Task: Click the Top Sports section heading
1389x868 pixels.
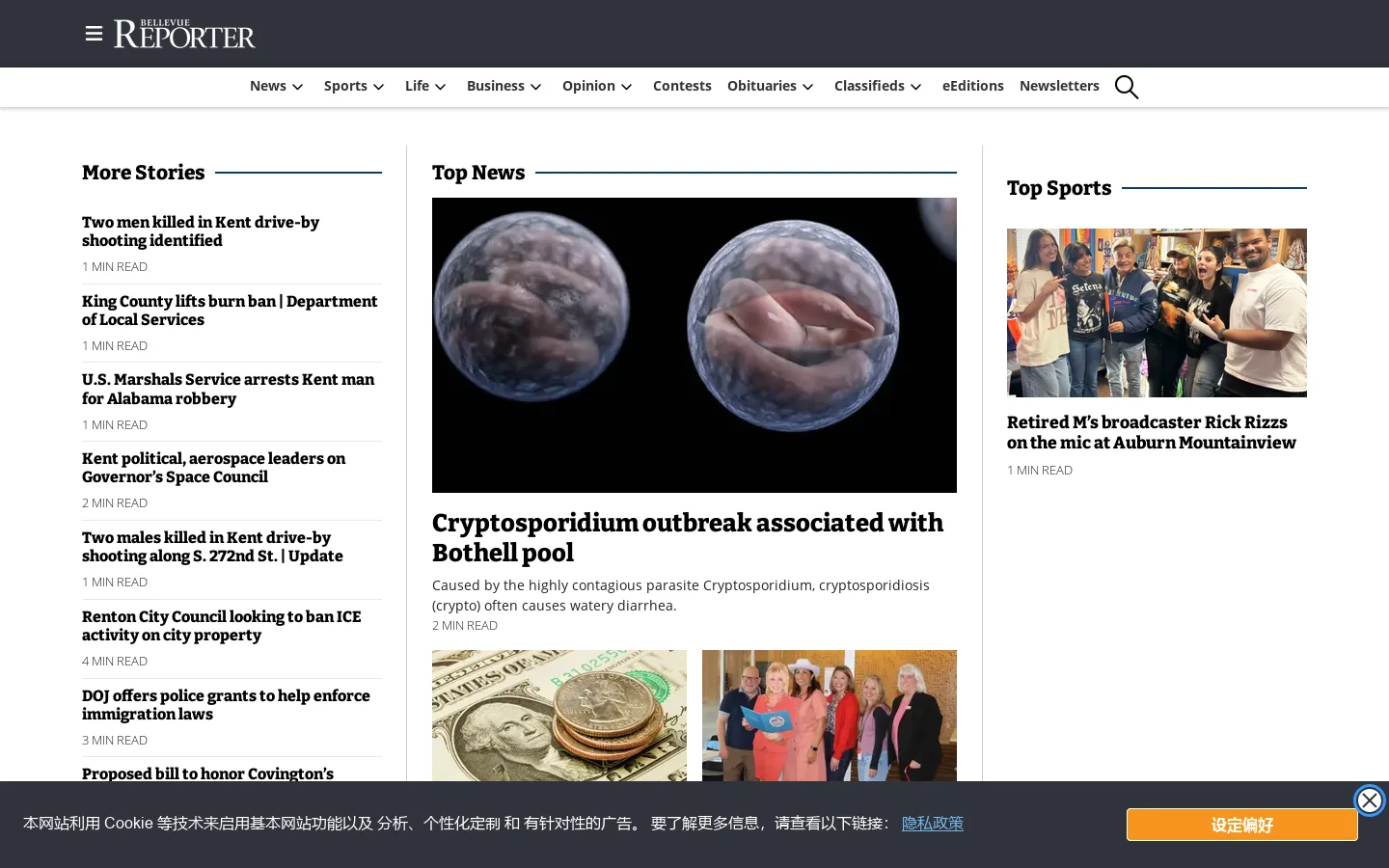Action: [x=1059, y=188]
